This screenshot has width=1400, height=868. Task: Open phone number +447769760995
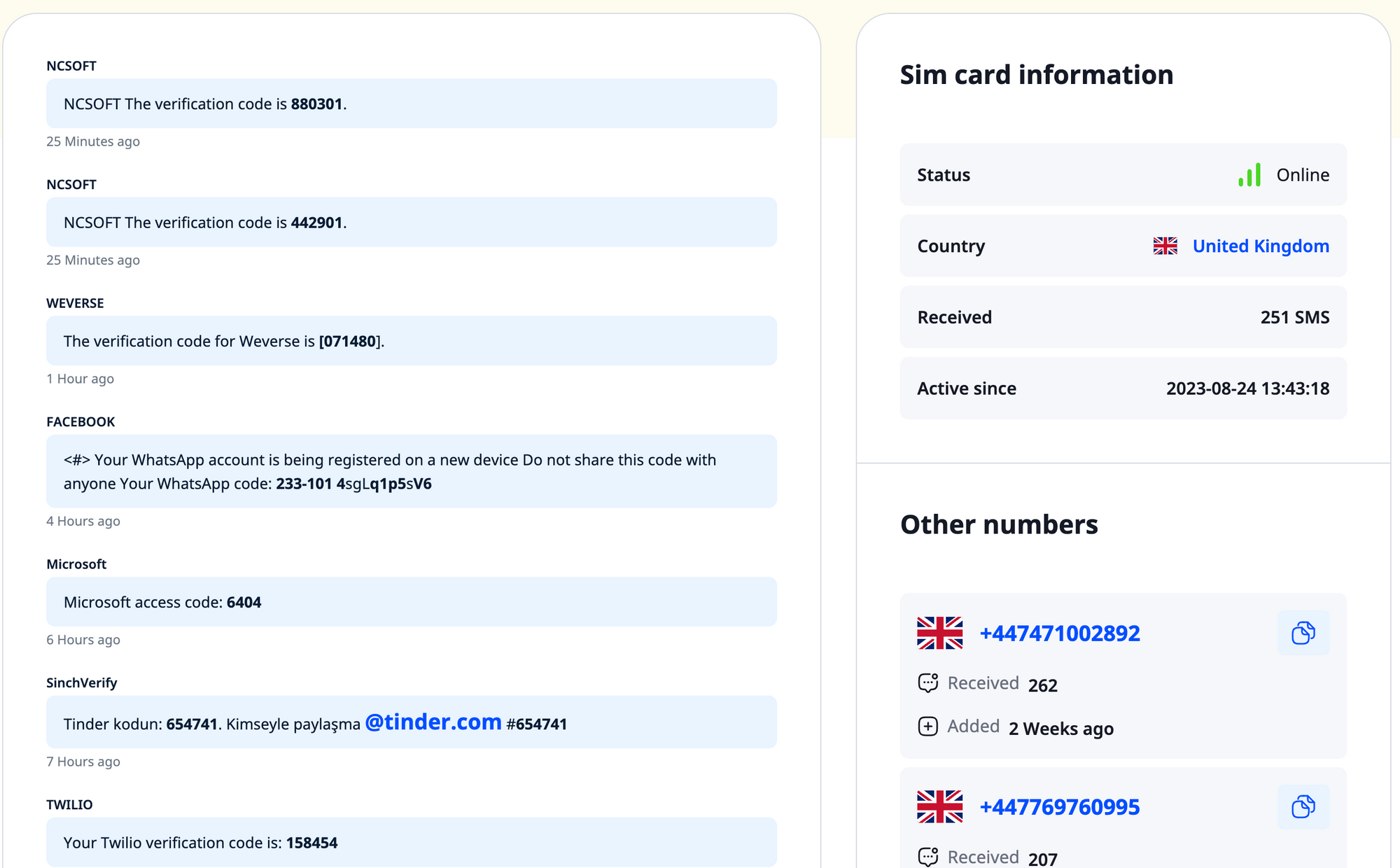[1059, 806]
